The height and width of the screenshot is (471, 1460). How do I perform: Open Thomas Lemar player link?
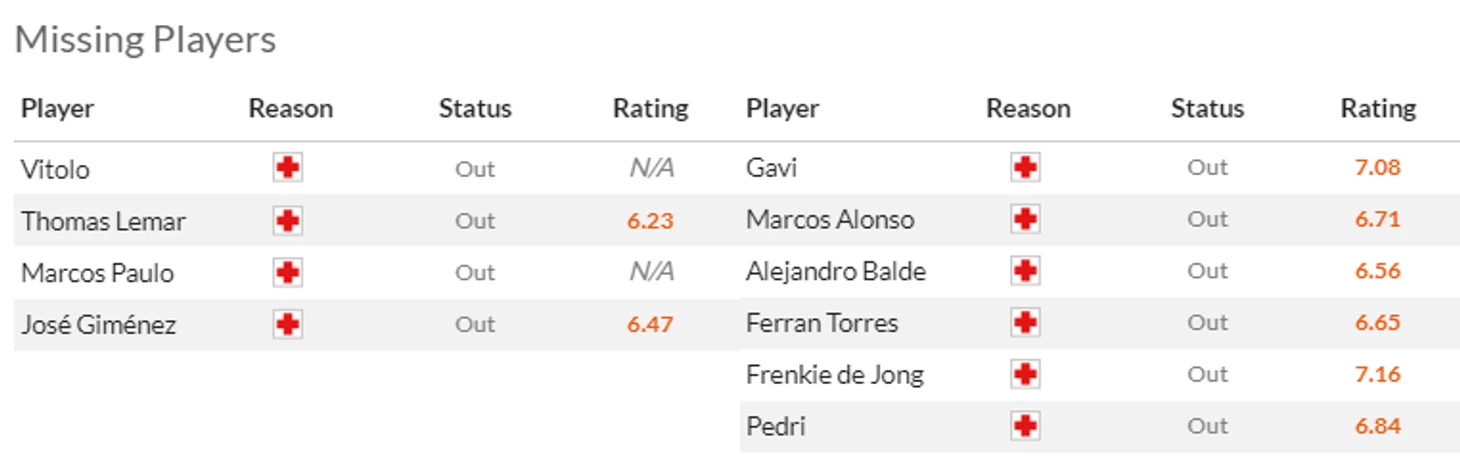103,221
